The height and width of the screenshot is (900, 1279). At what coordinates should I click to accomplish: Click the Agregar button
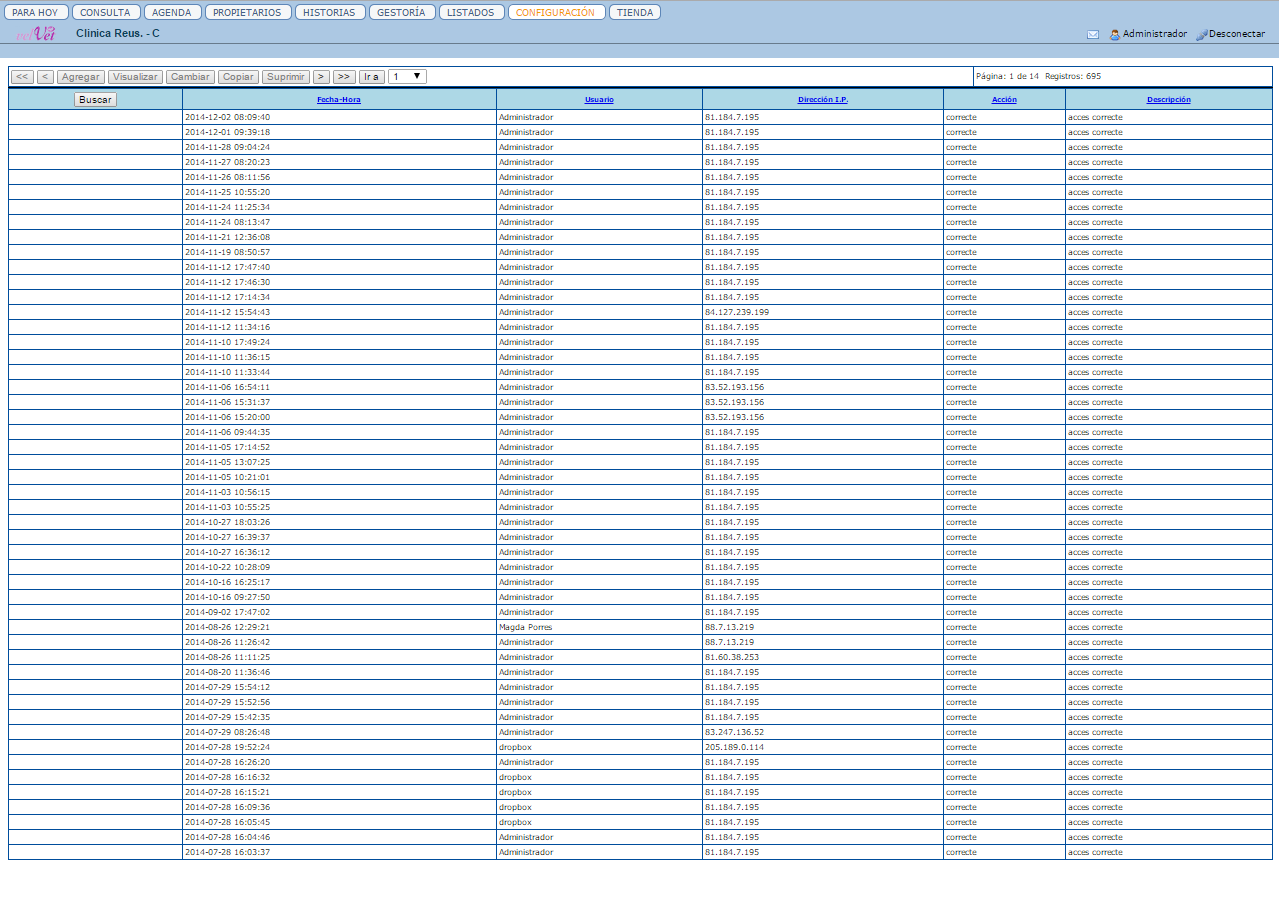point(81,76)
